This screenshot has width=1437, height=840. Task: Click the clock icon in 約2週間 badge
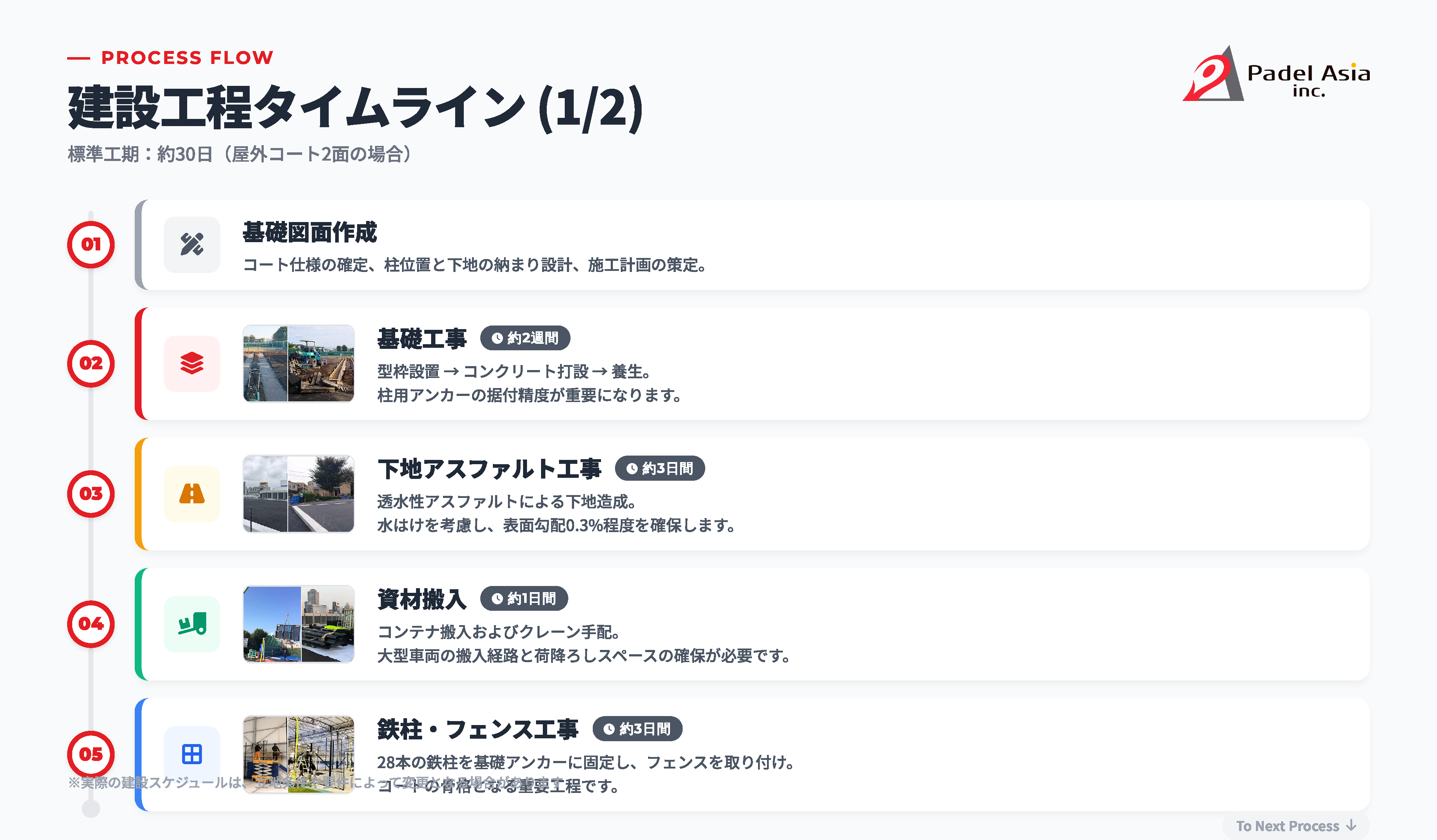(x=497, y=338)
